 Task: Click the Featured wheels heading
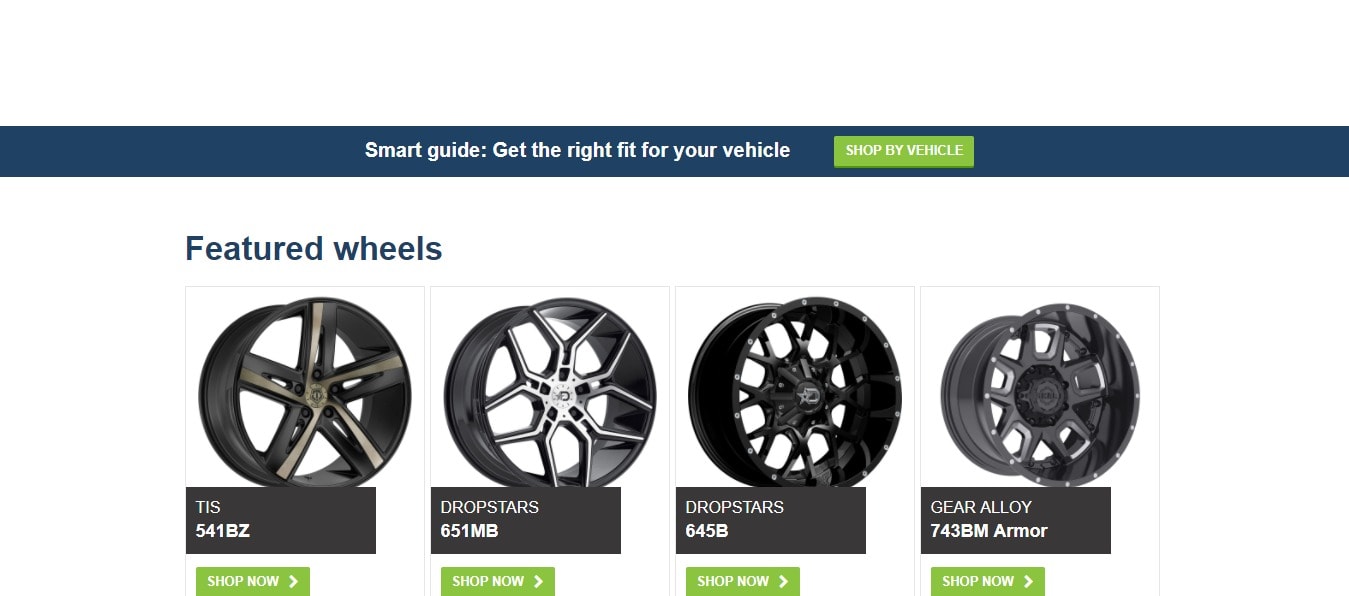tap(314, 248)
